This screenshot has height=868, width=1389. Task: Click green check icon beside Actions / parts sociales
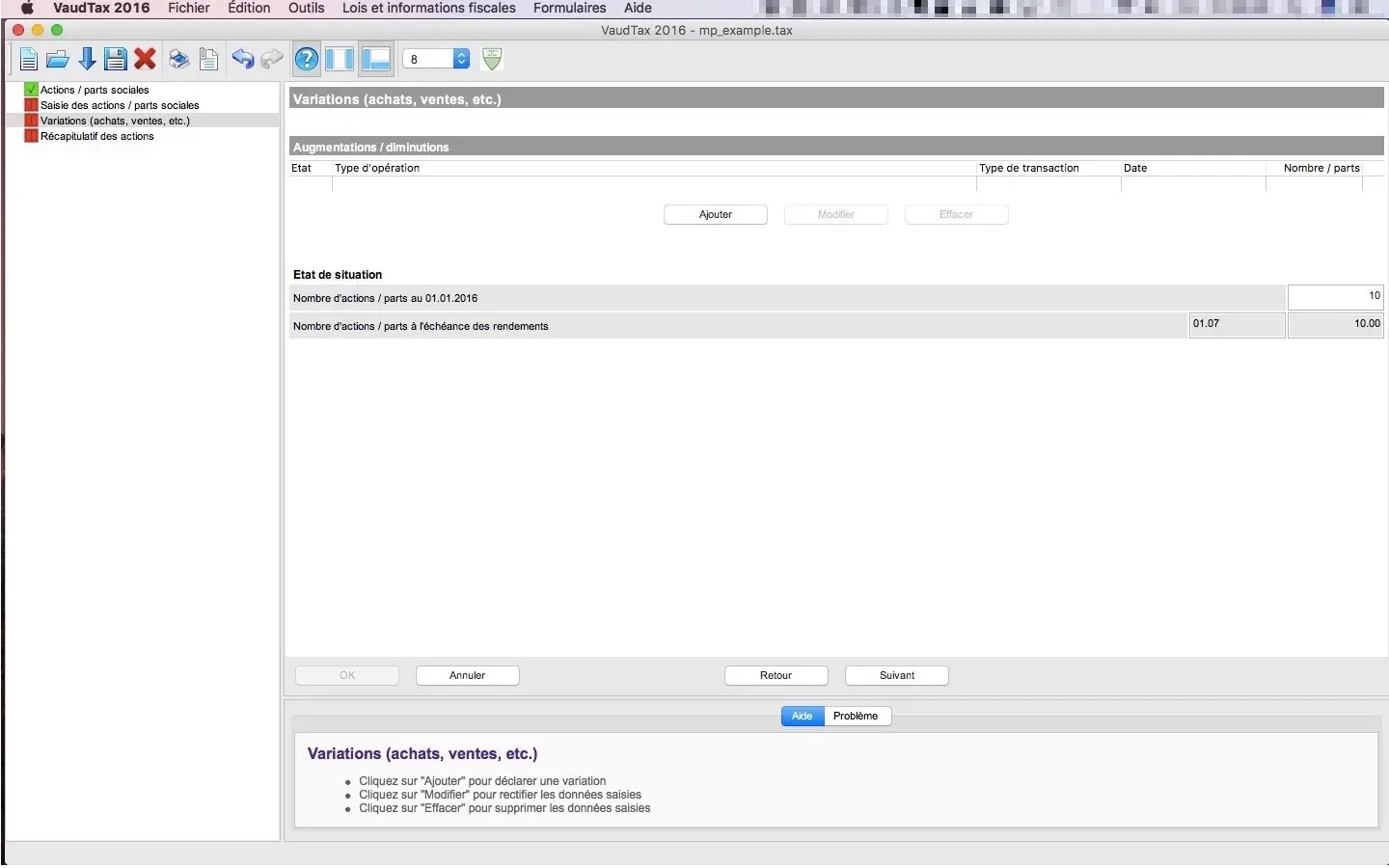31,90
